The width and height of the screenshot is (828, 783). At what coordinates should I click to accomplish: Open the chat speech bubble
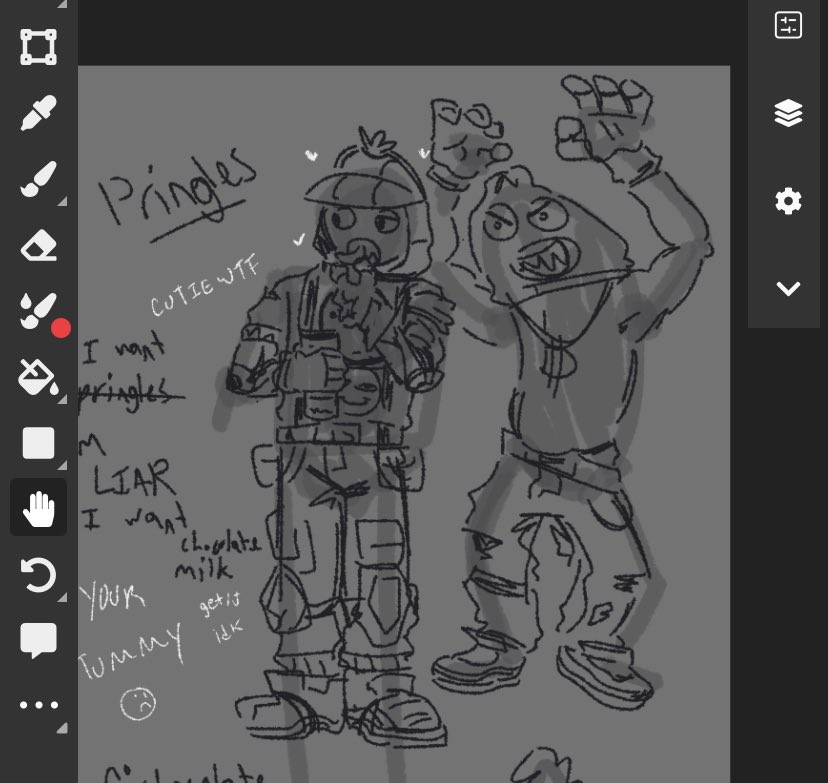click(38, 640)
